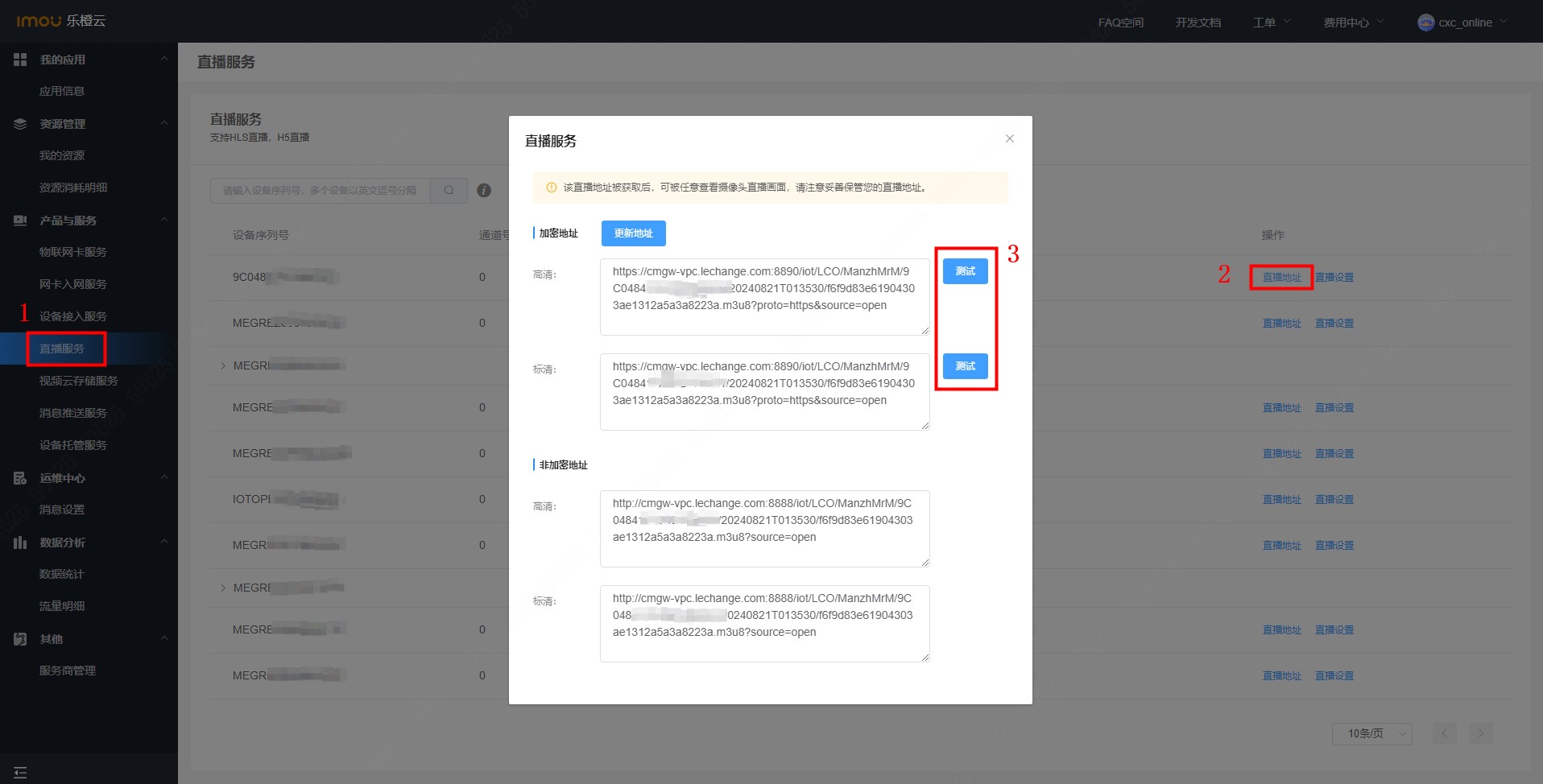Screen dimensions: 1543x784
Task: Click the cxc_online user avatar icon
Action: [x=1425, y=23]
